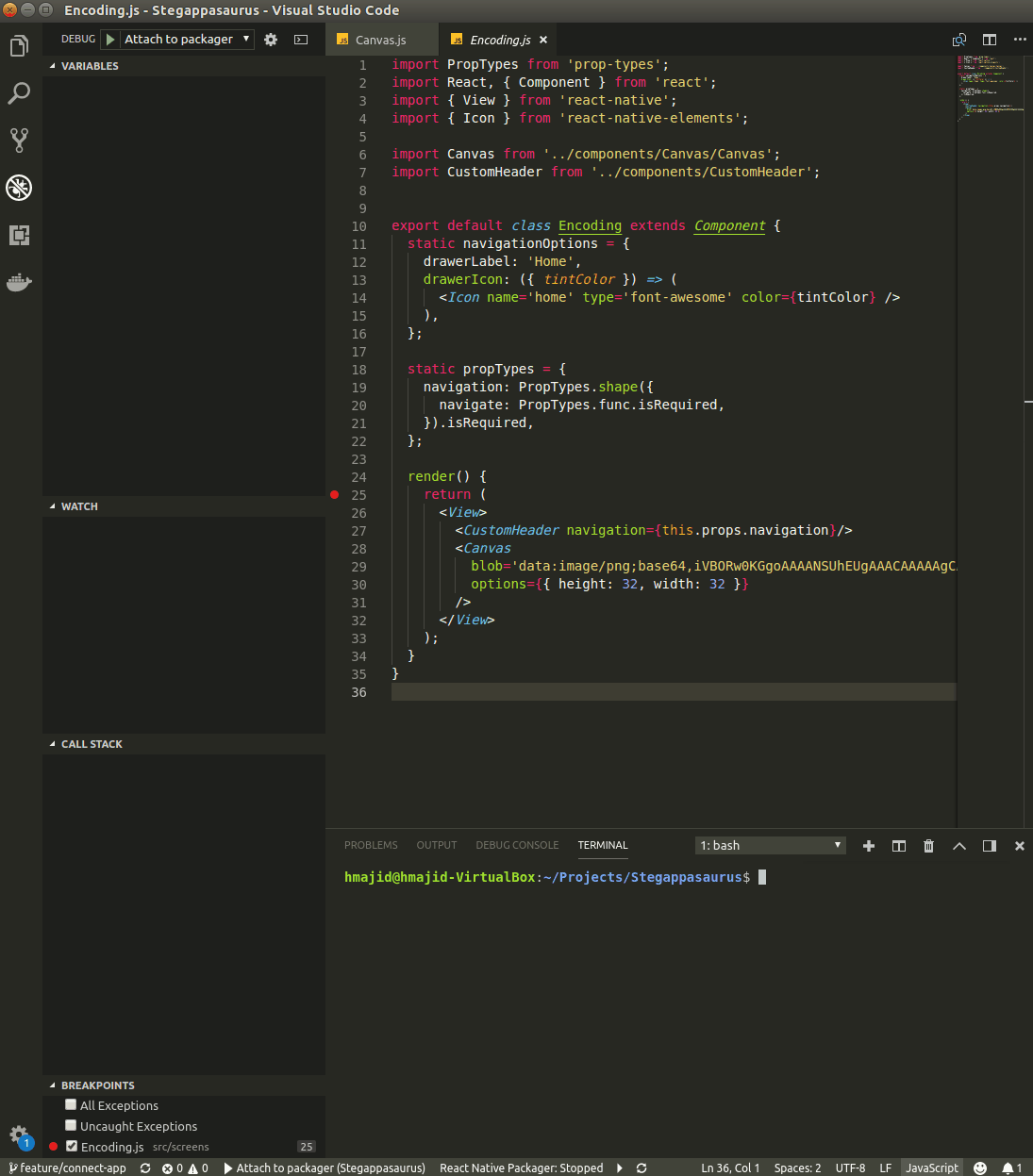Open launch.json configuration gear
Image resolution: width=1033 pixels, height=1176 pixels.
tap(271, 39)
